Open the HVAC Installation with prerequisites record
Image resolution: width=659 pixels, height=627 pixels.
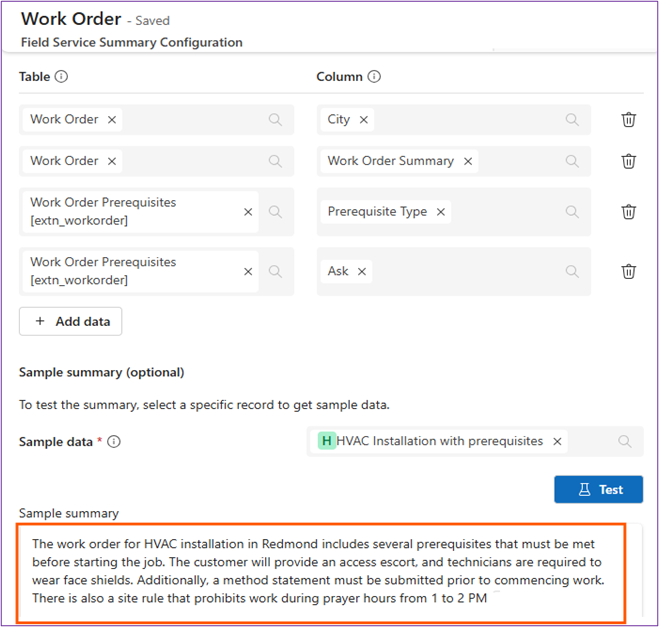click(439, 441)
